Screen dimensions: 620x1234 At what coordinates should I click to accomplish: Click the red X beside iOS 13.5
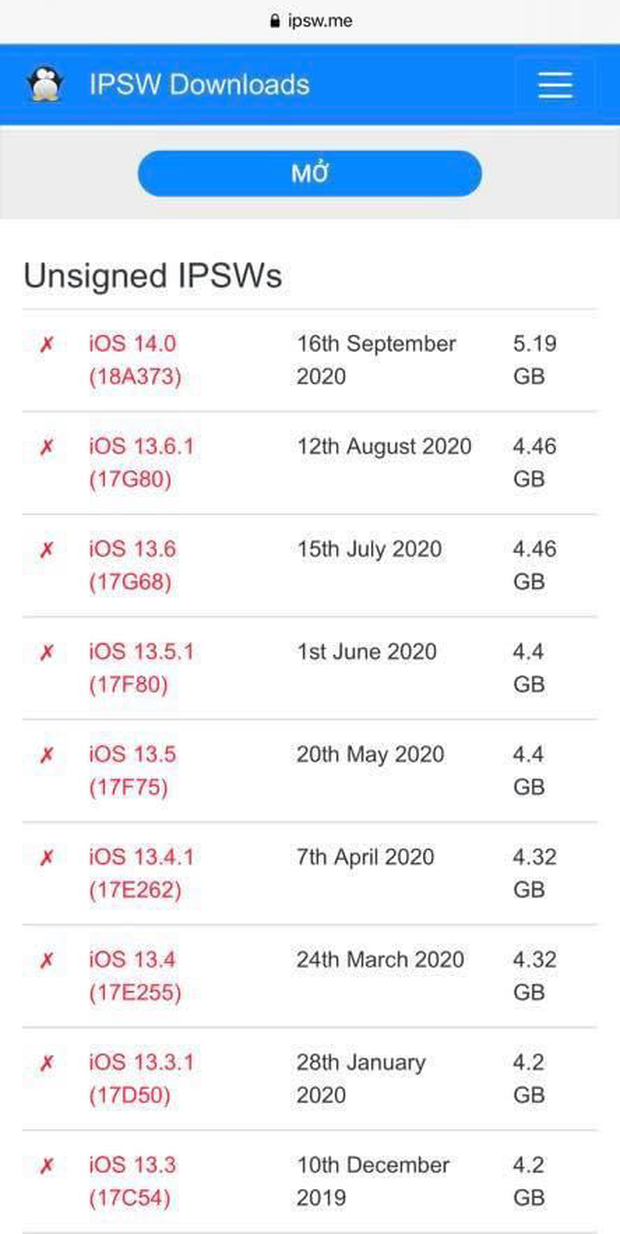click(x=46, y=756)
